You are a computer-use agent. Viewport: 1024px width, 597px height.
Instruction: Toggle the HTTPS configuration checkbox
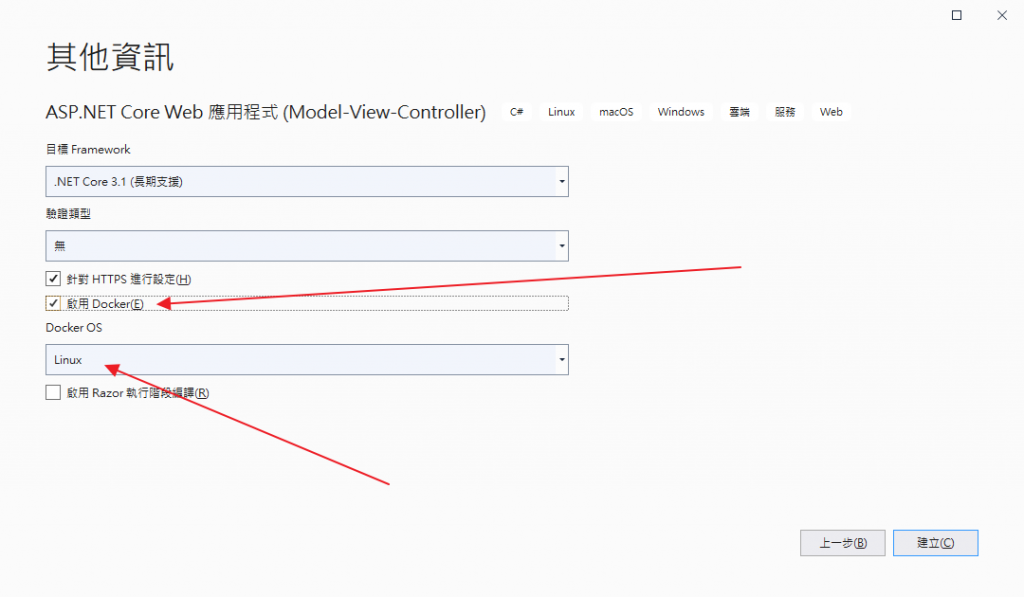(x=54, y=279)
